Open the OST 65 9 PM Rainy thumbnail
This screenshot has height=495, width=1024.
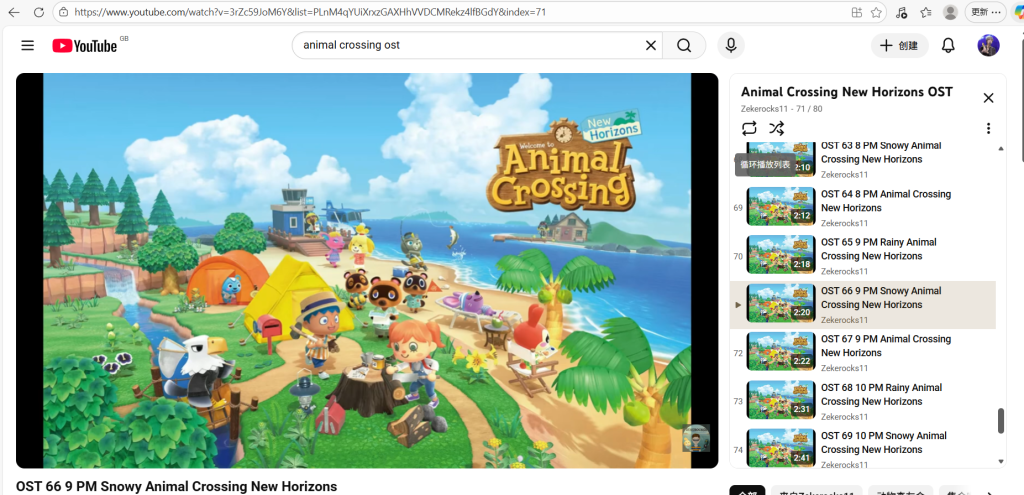(781, 255)
